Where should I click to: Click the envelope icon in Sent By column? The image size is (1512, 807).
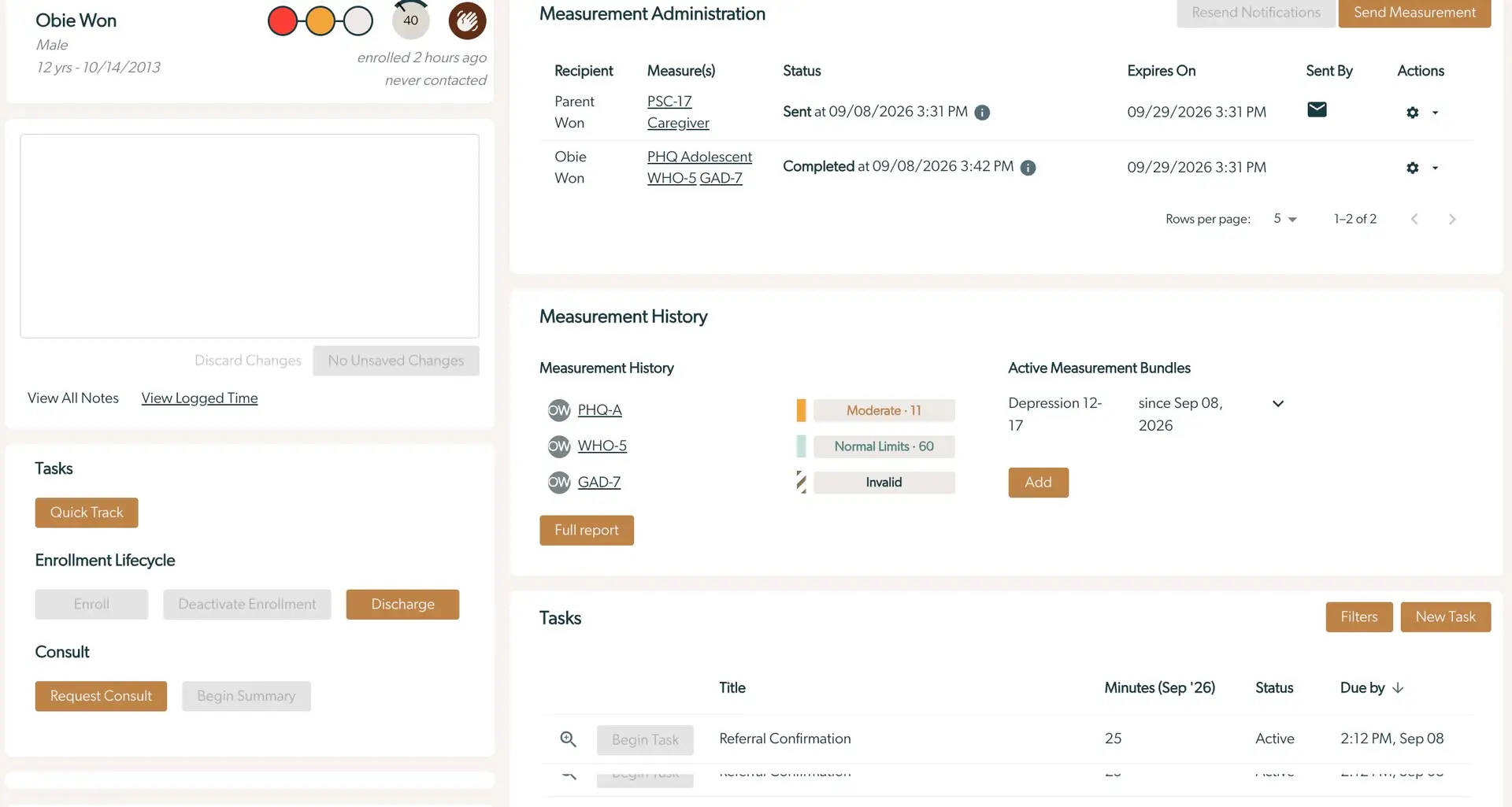1317,109
